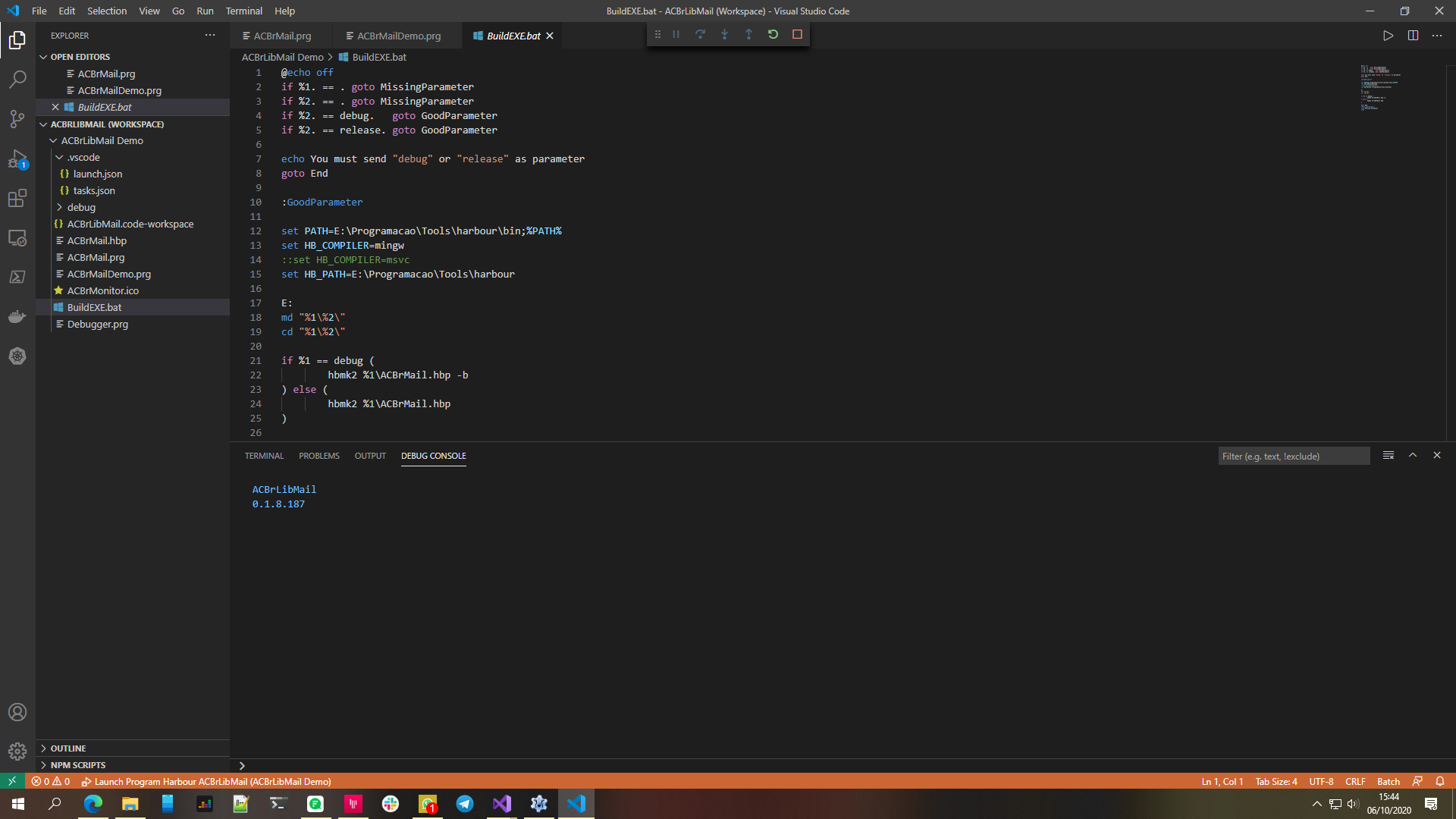Viewport: 1456px width, 819px height.
Task: Open Explorer views and more actions menu
Action: point(210,36)
